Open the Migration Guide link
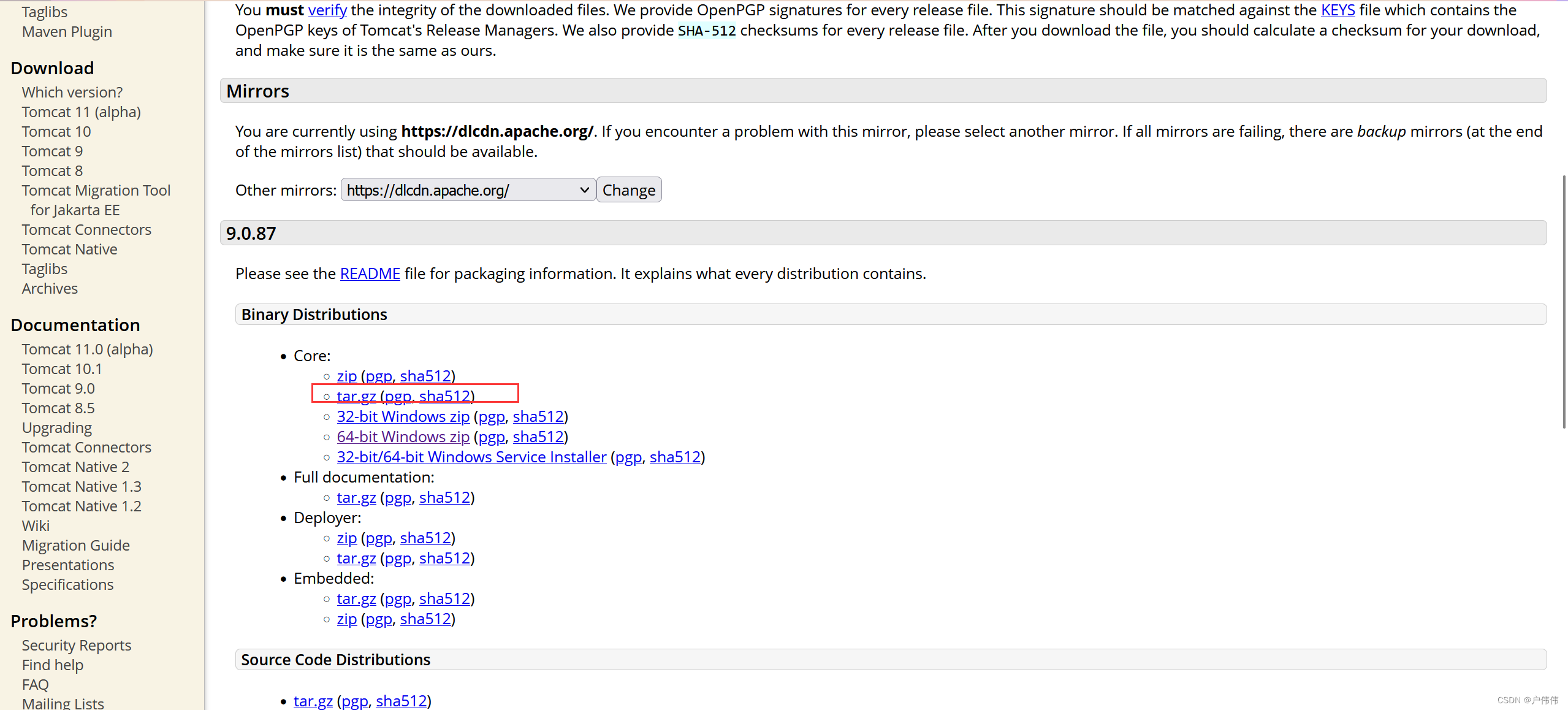 [76, 545]
